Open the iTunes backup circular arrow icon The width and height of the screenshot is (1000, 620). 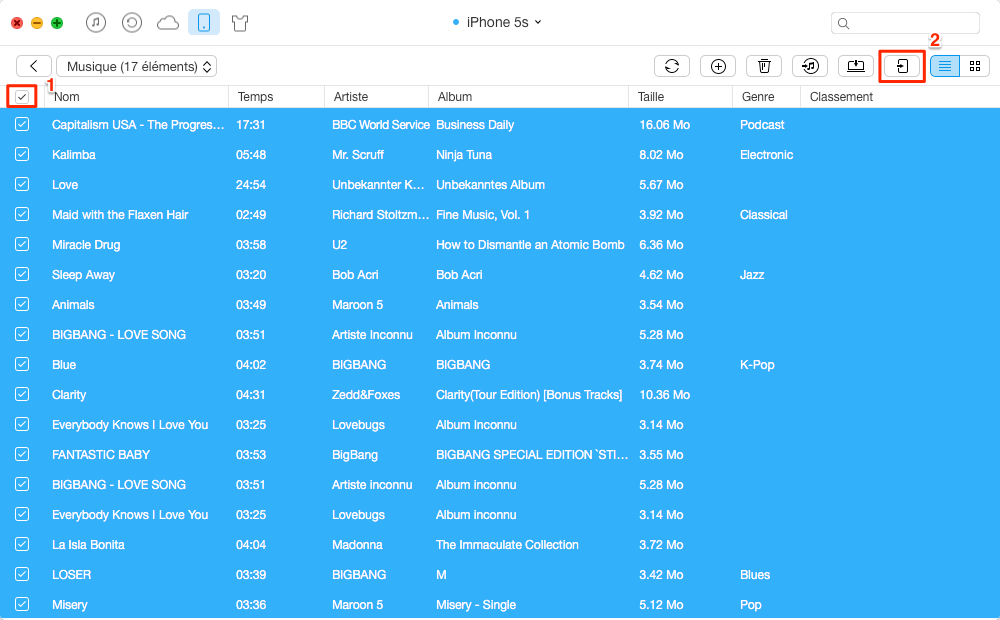[131, 23]
